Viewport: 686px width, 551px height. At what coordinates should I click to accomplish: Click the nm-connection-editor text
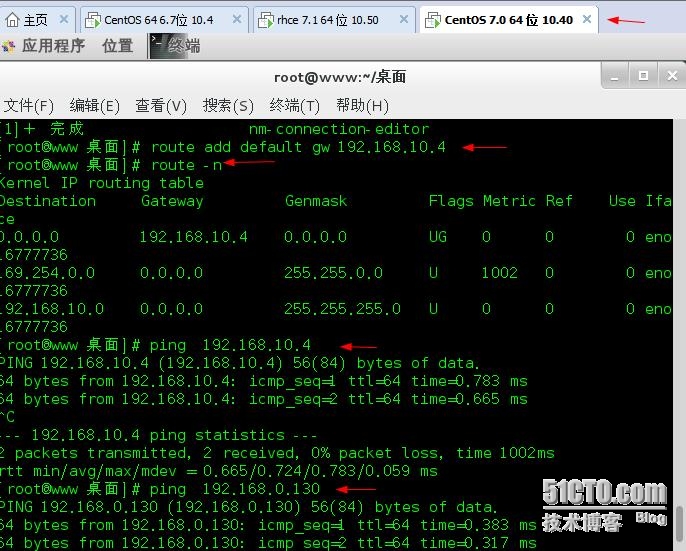pos(339,129)
